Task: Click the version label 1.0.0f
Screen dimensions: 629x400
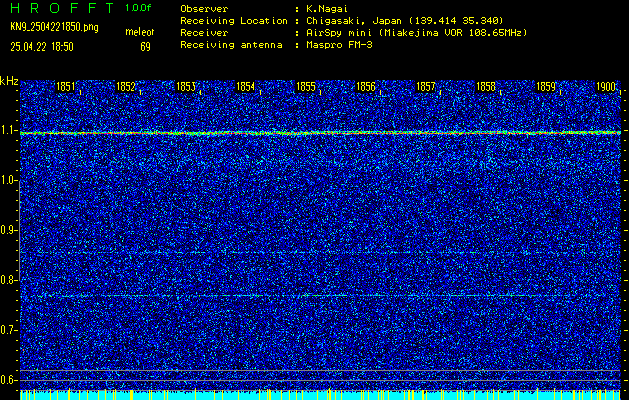Action: (138, 8)
